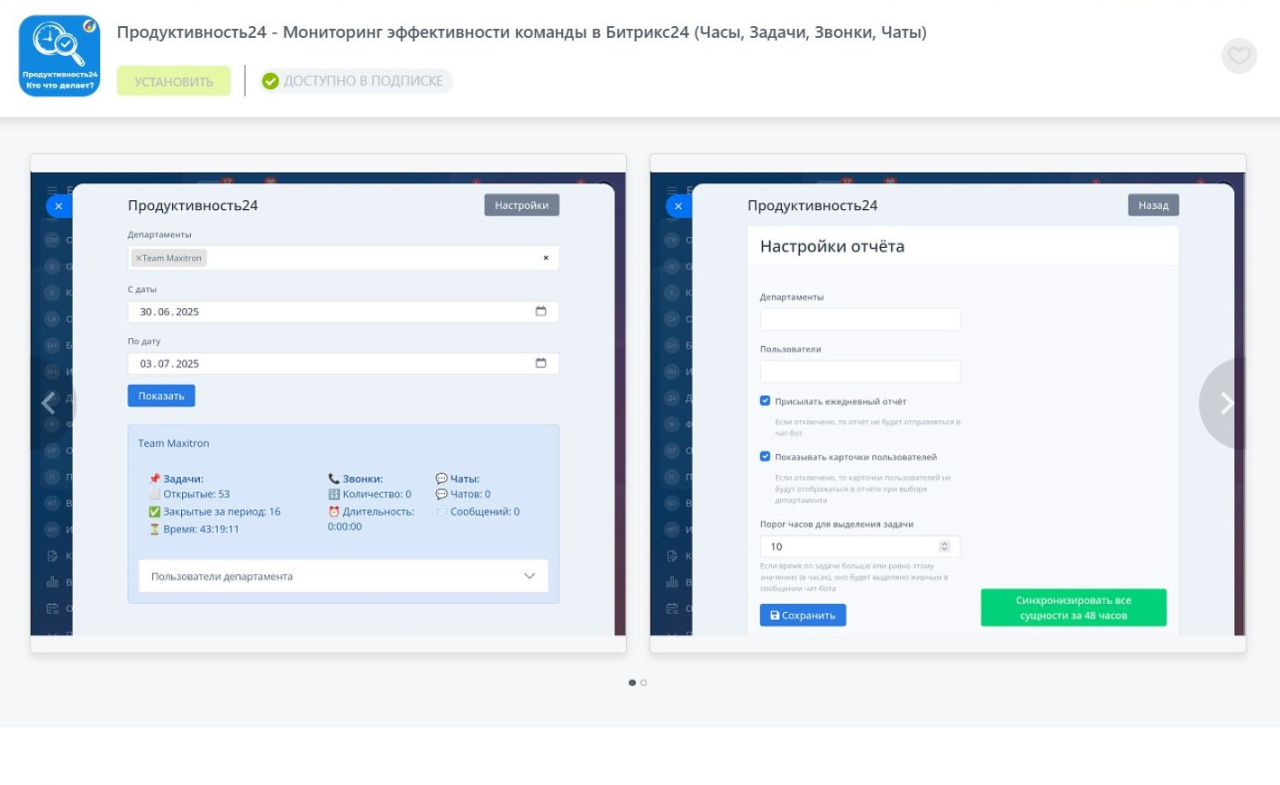
Task: Expand Пользователи департамента section
Action: pyautogui.click(x=343, y=576)
